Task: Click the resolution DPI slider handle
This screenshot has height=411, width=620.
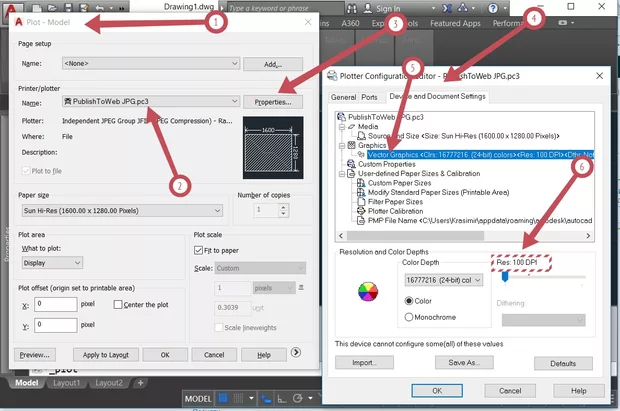Action: coord(505,277)
